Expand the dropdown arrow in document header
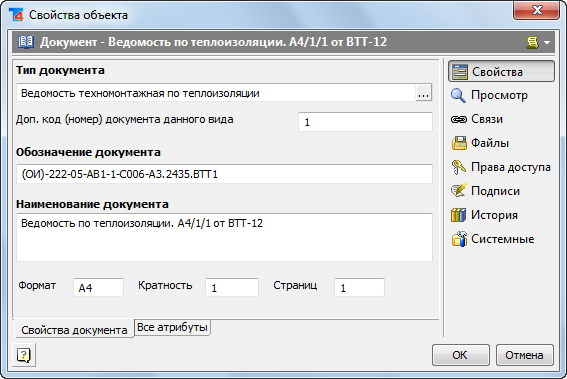Image resolution: width=567 pixels, height=379 pixels. (547, 43)
